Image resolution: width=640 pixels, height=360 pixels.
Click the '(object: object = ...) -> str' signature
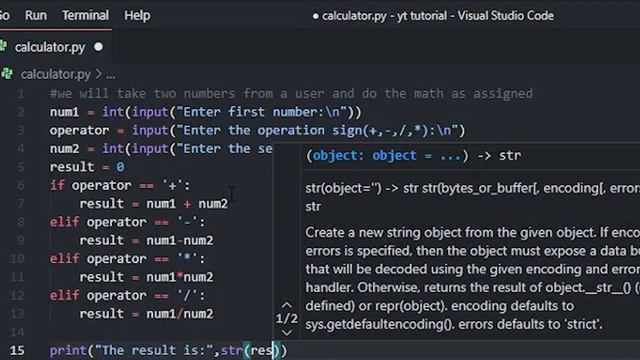pyautogui.click(x=413, y=156)
